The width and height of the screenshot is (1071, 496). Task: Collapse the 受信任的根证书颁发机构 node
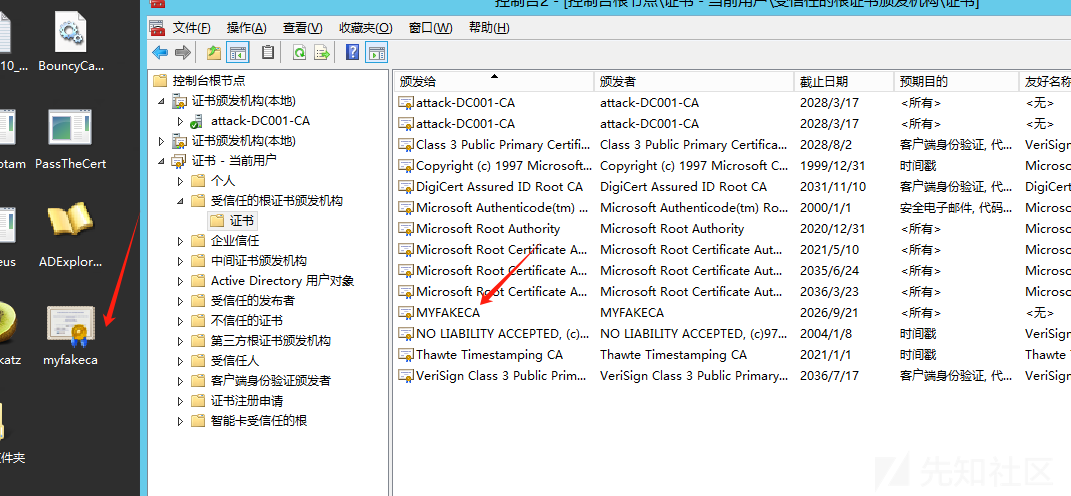180,202
